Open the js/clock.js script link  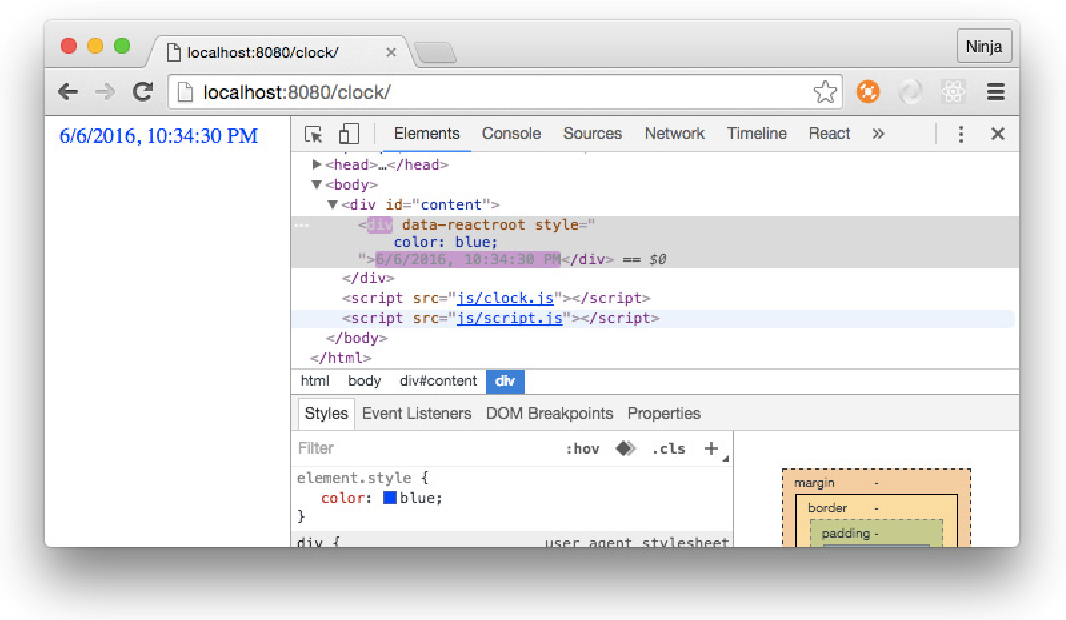click(x=508, y=297)
